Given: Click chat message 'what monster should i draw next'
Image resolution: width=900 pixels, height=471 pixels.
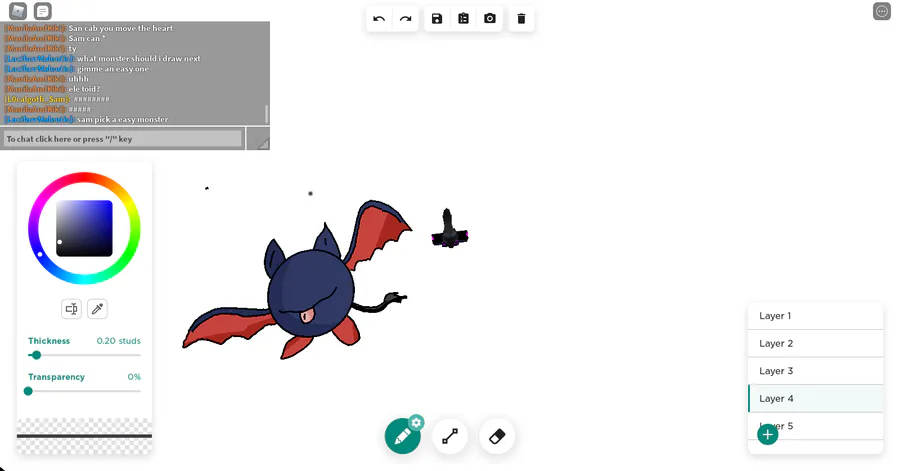Looking at the screenshot, I should [139, 59].
